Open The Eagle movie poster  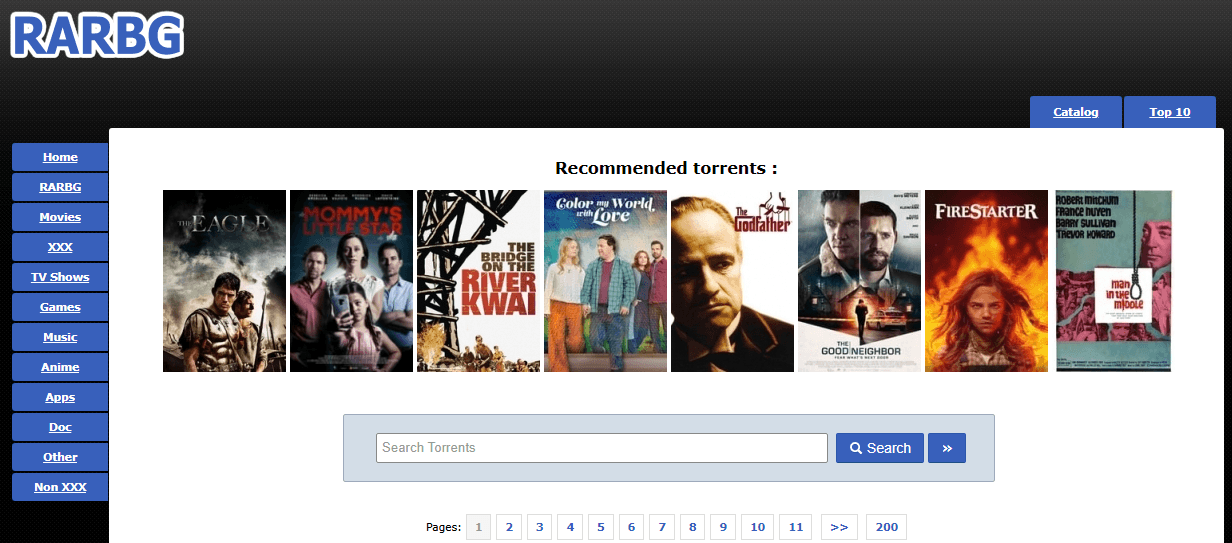(x=224, y=281)
